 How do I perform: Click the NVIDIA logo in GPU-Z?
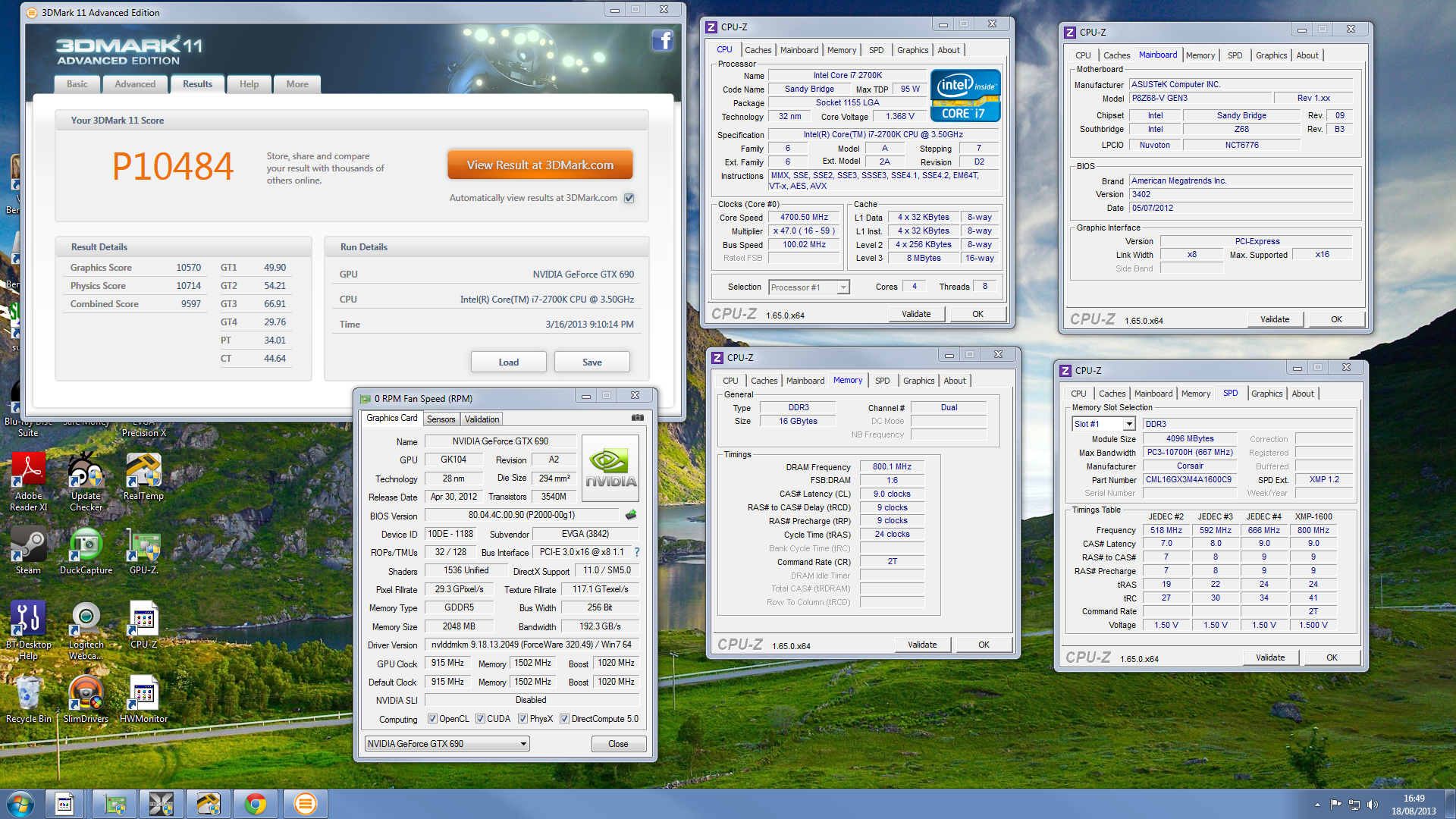[610, 468]
